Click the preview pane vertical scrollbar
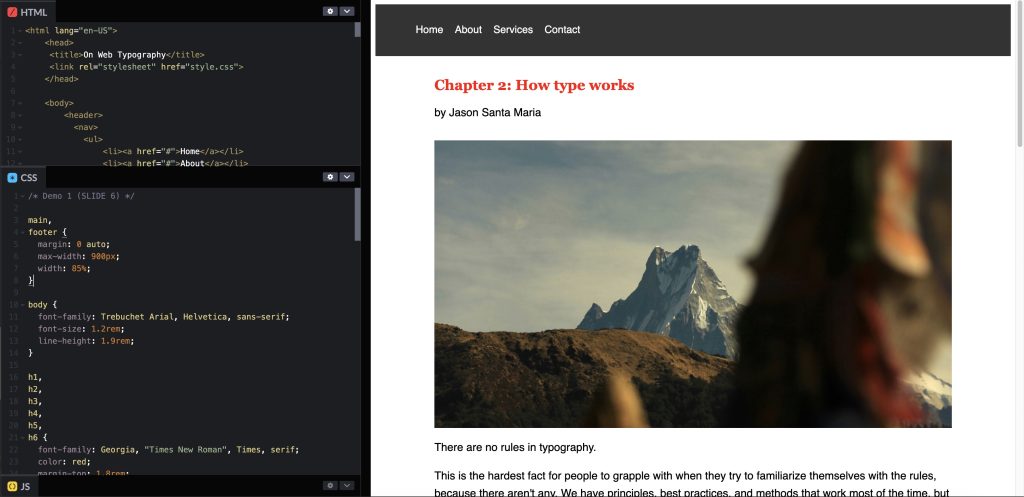Image resolution: width=1024 pixels, height=497 pixels. pos(1020,74)
